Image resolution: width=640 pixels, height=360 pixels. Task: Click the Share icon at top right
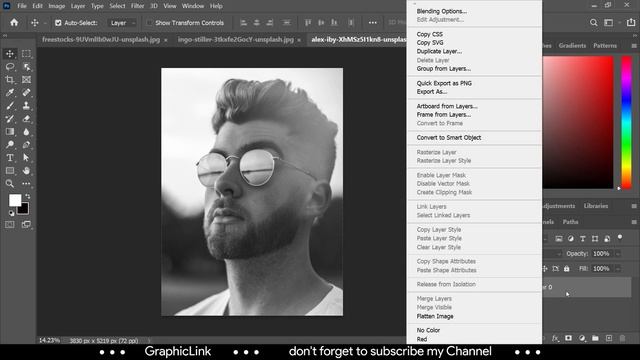pos(631,22)
